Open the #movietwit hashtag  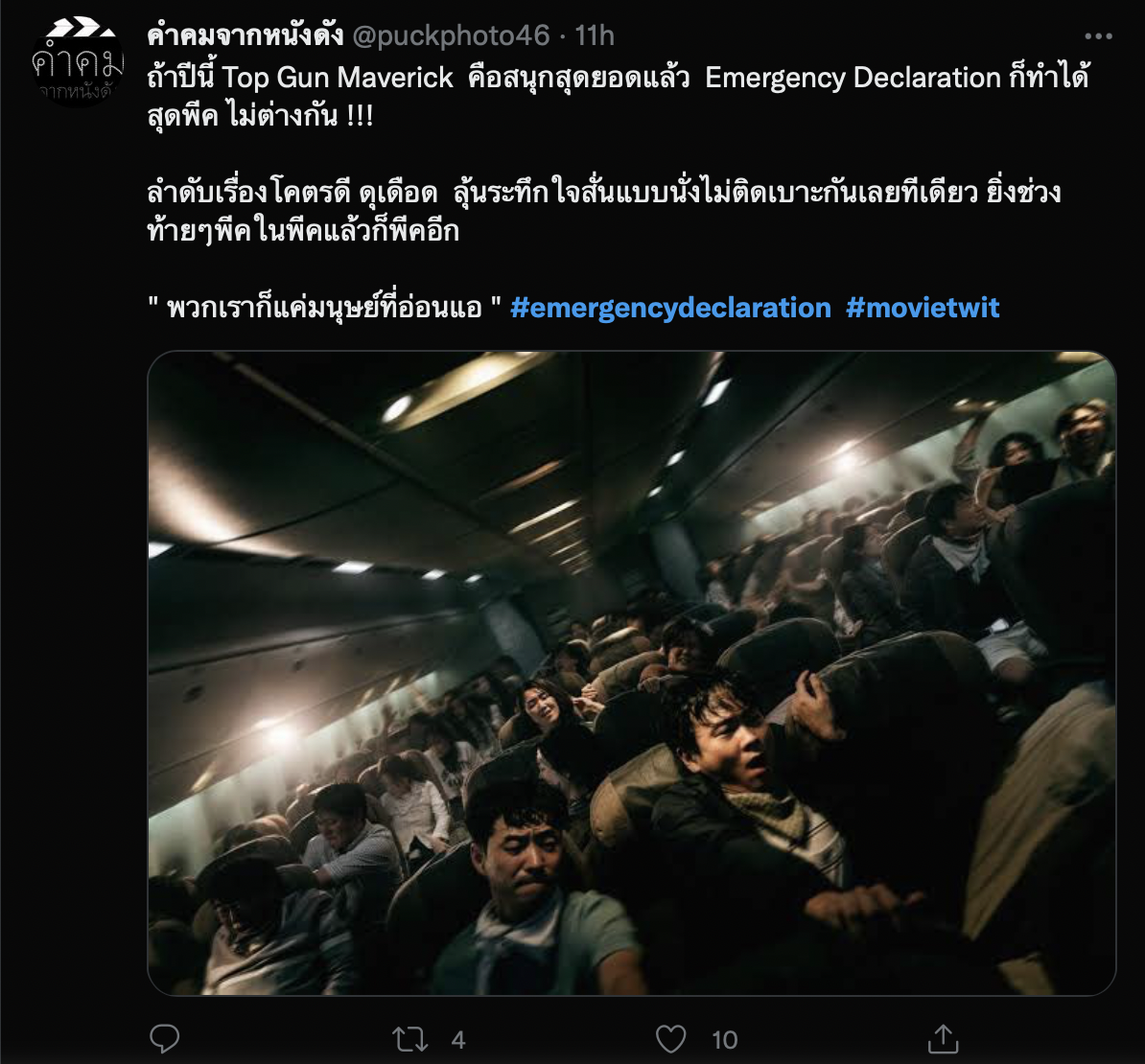pyautogui.click(x=923, y=308)
